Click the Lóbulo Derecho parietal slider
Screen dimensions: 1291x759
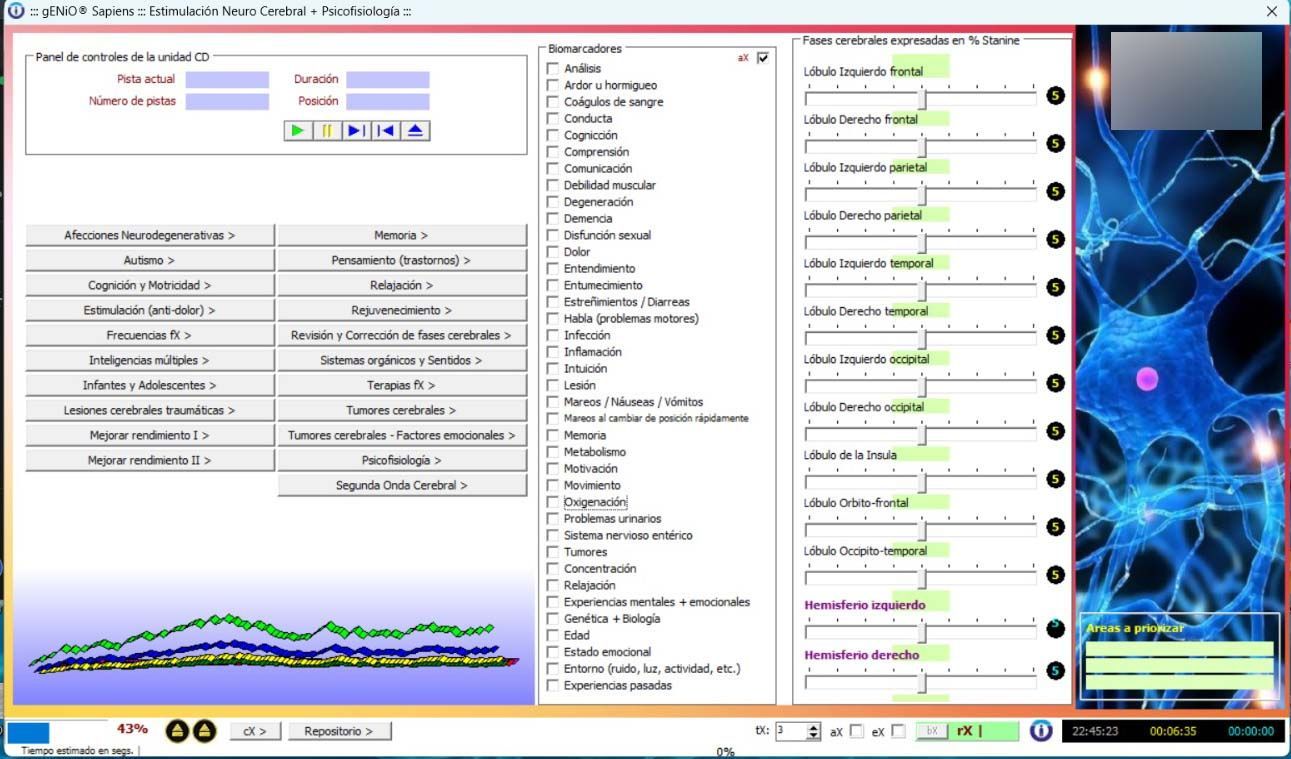point(922,242)
